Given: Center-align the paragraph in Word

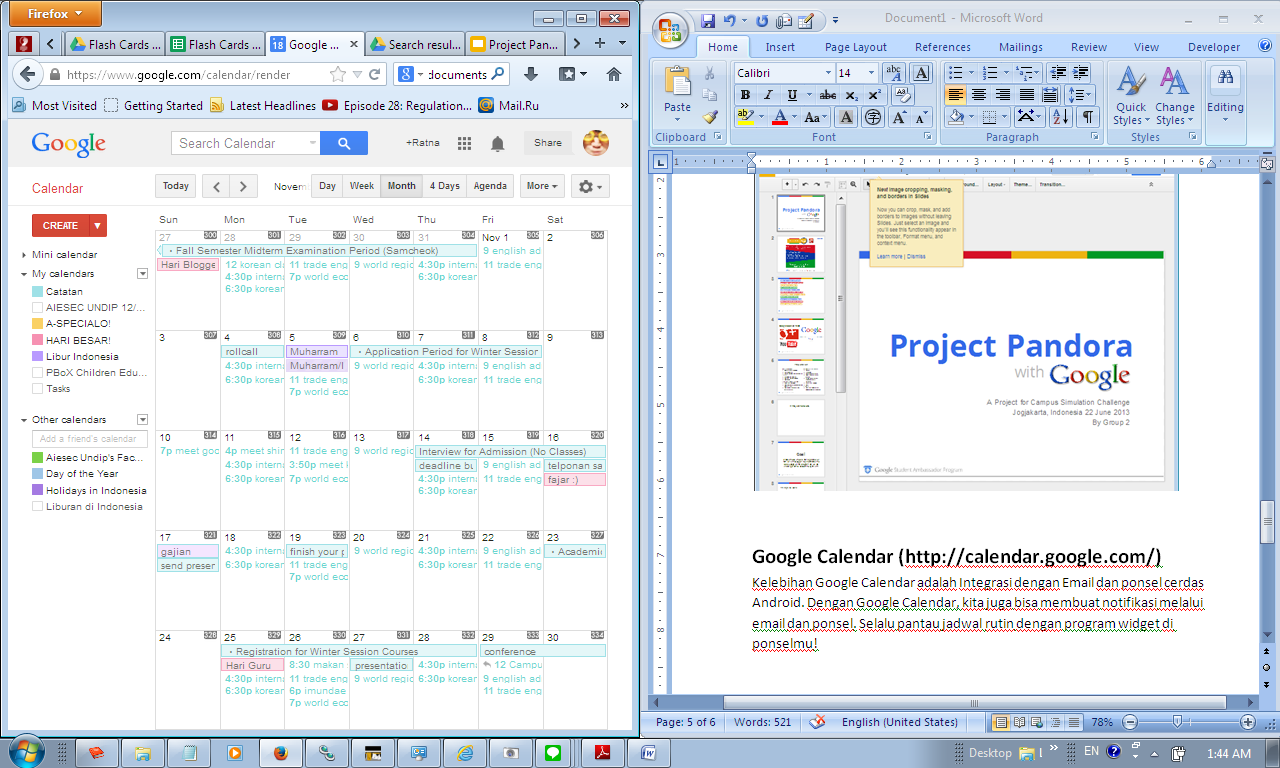Looking at the screenshot, I should (979, 95).
